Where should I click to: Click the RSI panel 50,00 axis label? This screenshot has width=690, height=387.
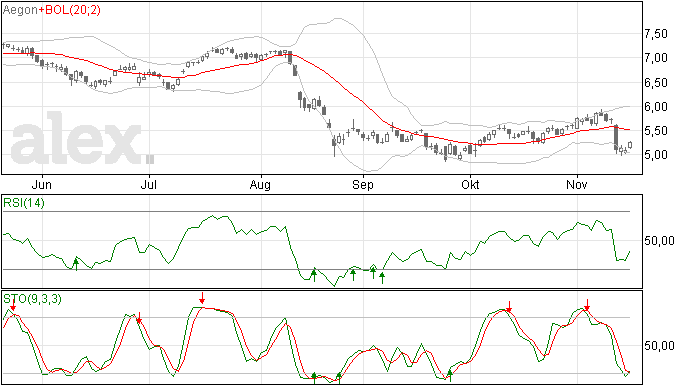[x=659, y=241]
